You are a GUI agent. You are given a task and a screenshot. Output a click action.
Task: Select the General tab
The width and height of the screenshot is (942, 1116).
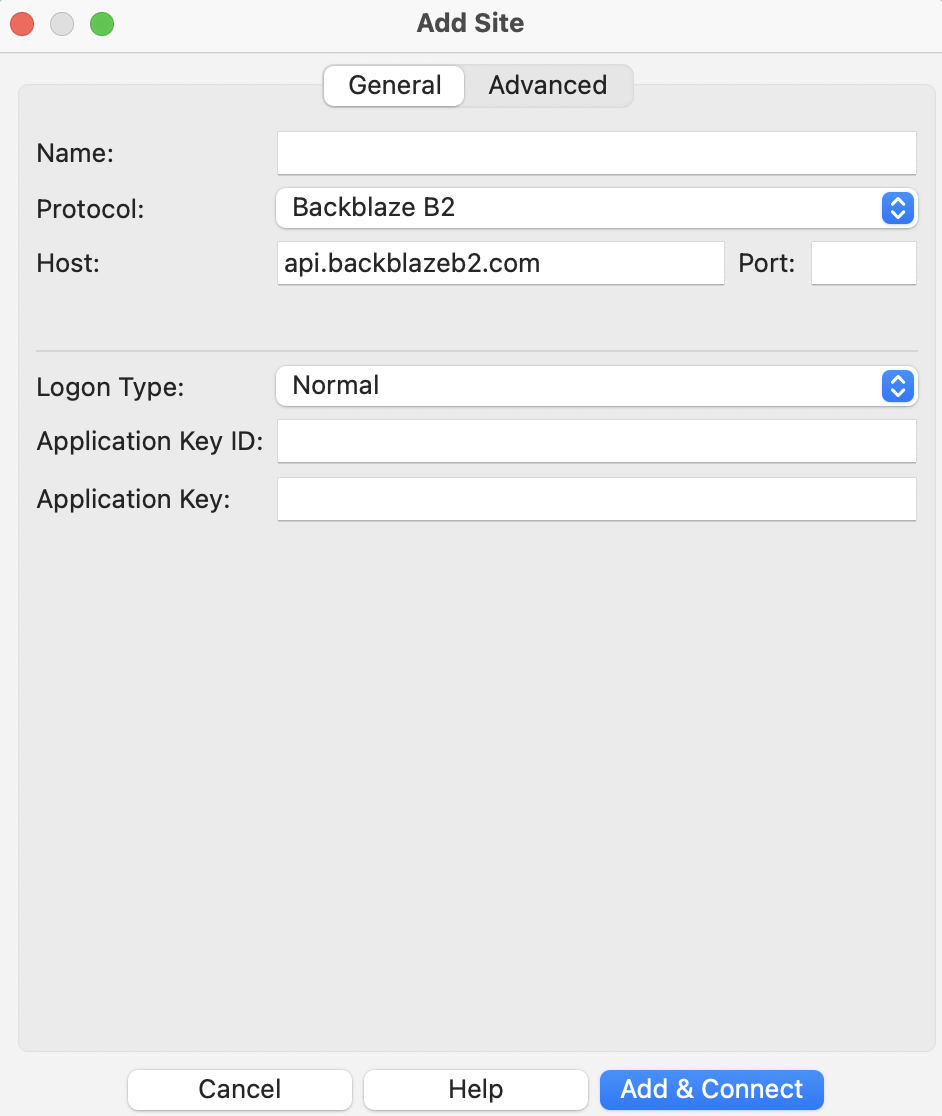tap(394, 85)
